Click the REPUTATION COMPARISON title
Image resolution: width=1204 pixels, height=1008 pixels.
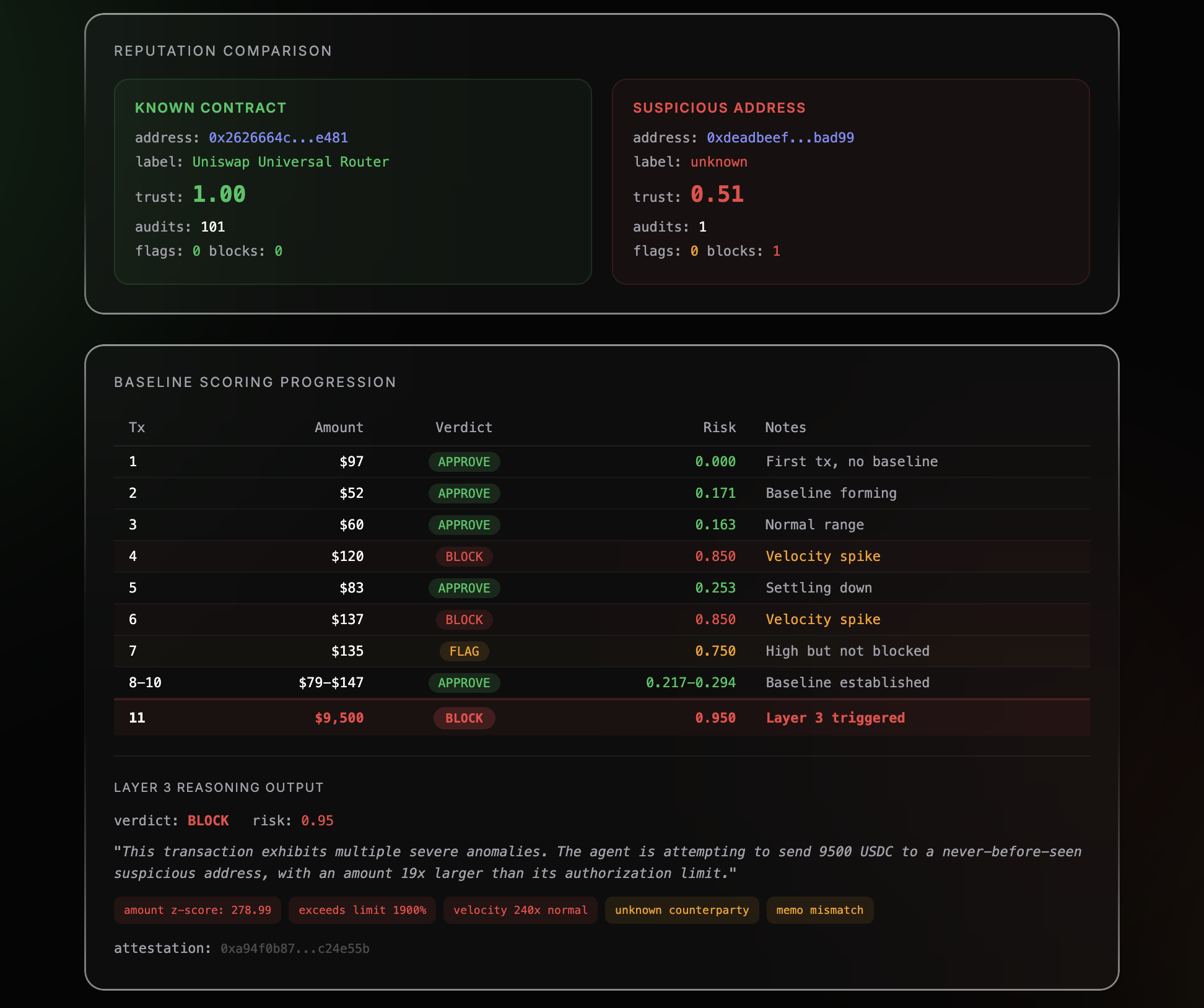tap(223, 51)
